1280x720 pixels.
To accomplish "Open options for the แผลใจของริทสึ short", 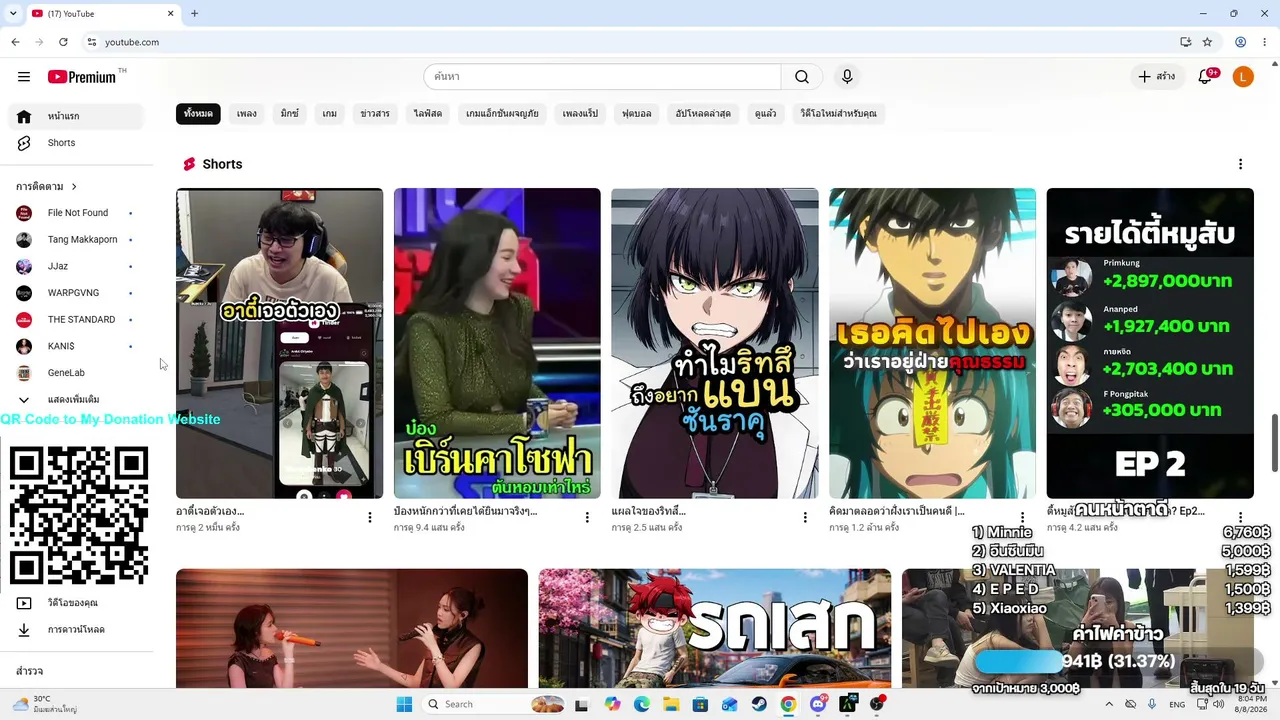I will pyautogui.click(x=805, y=517).
